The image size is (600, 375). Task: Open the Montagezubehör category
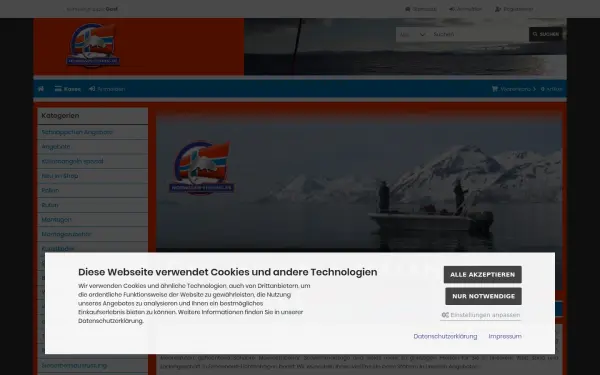93,234
